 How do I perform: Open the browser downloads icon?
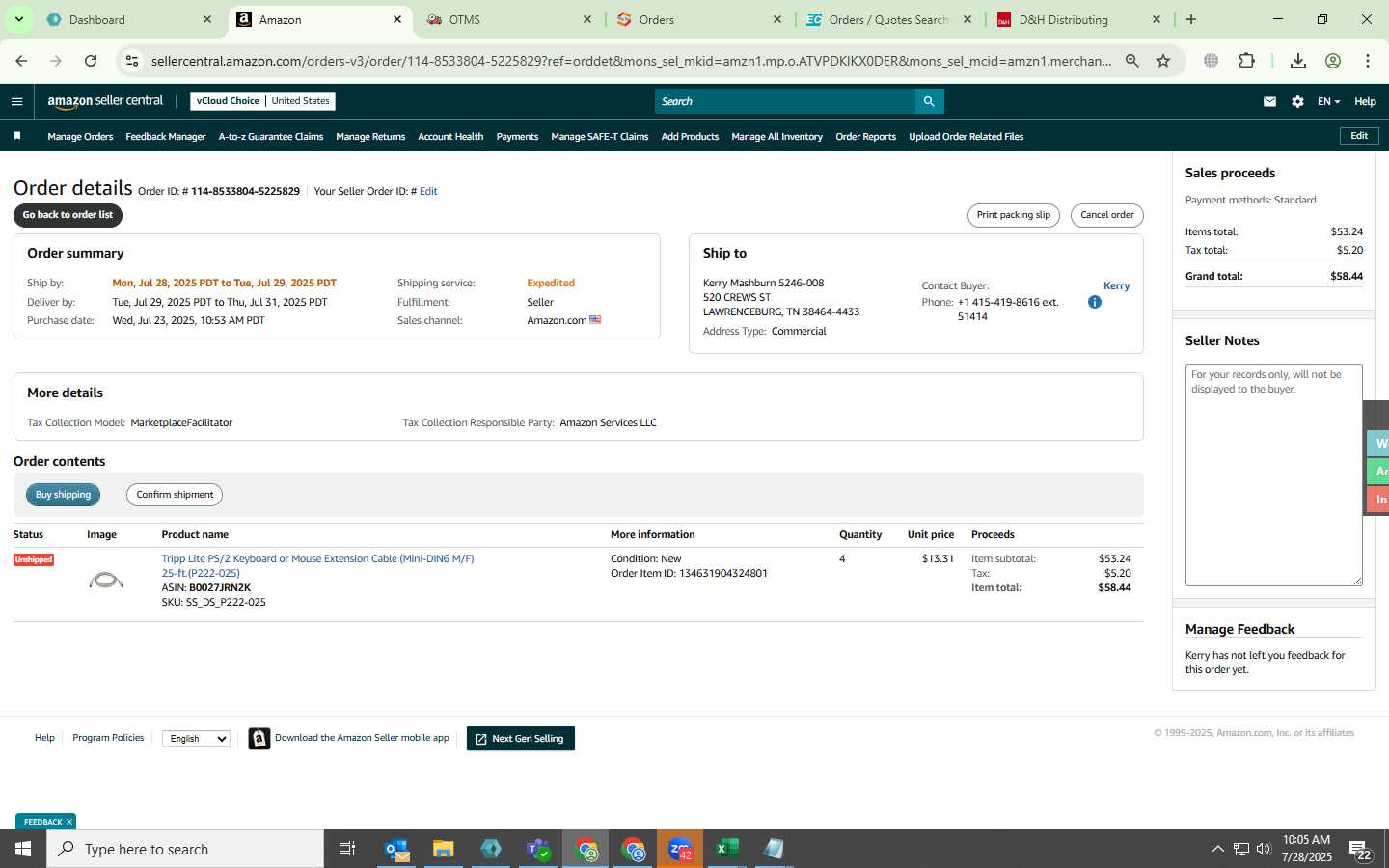[1298, 61]
